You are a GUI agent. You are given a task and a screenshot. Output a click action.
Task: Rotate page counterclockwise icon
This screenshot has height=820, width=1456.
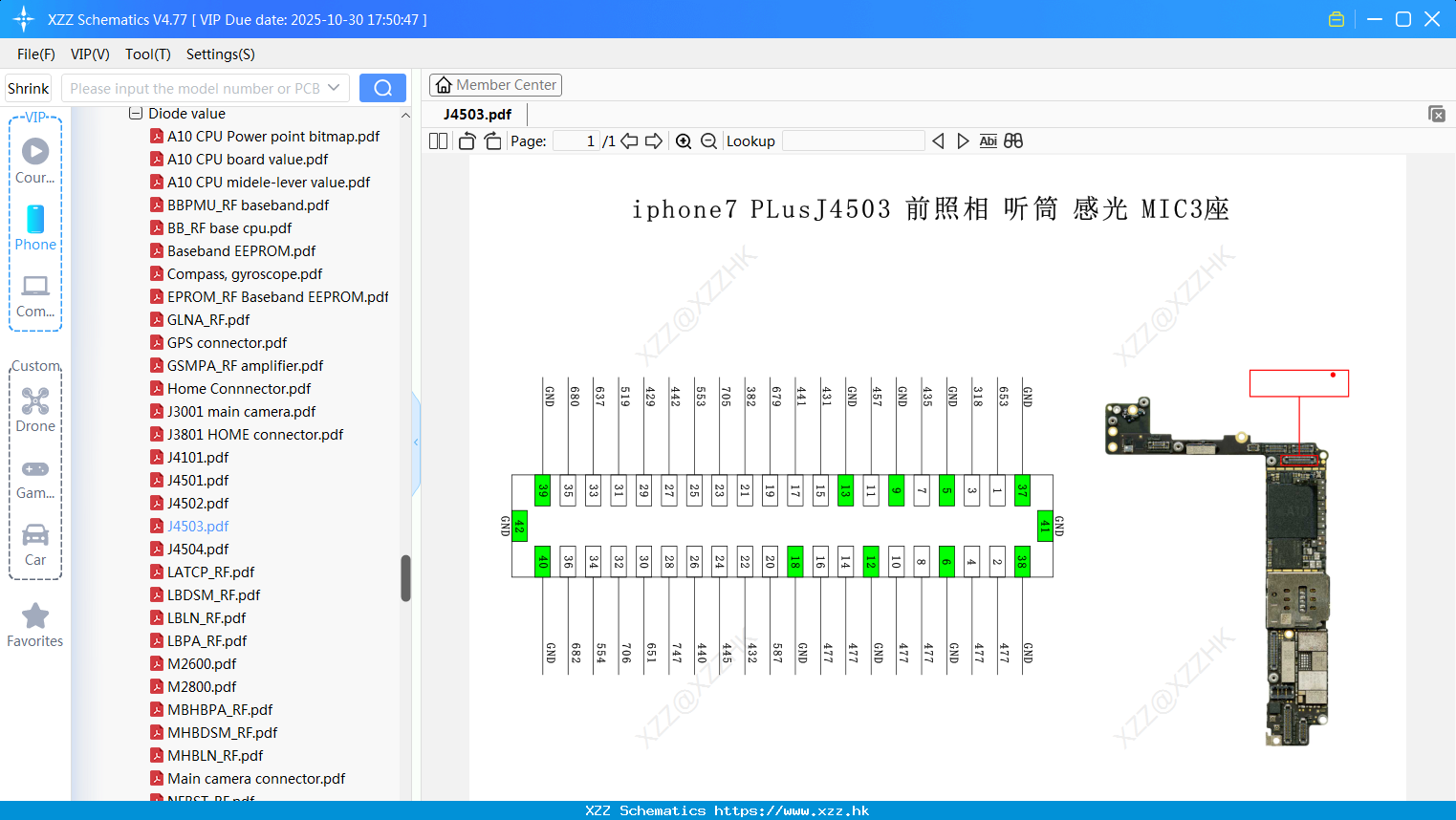467,141
